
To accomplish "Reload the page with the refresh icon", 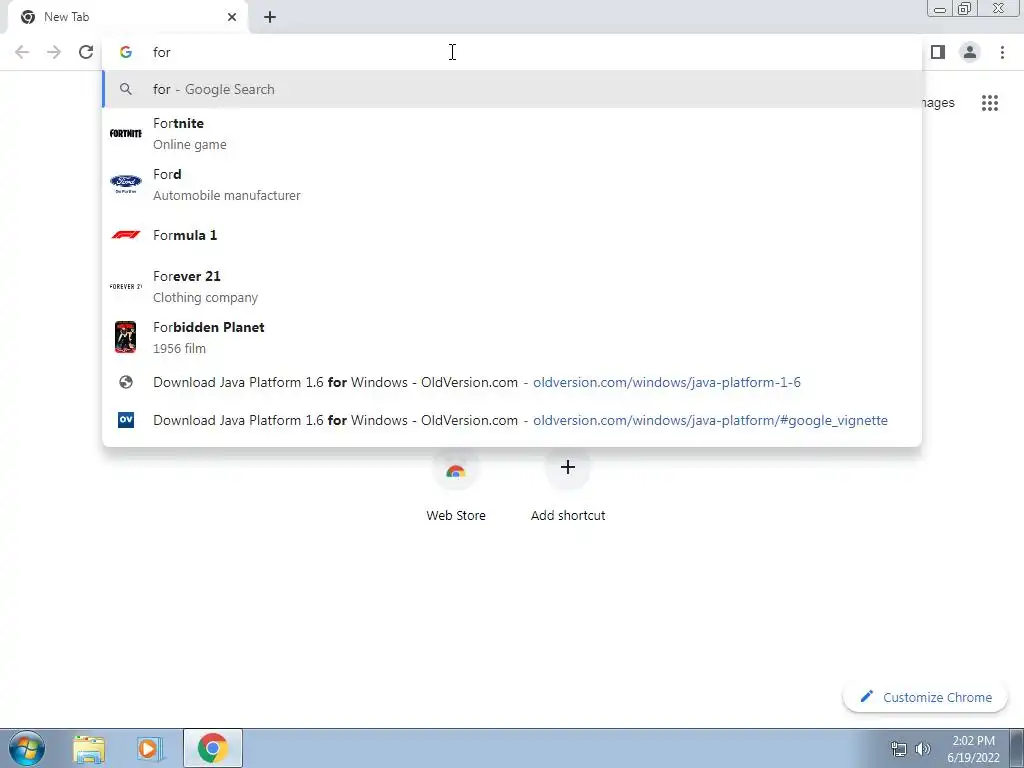I will point(86,52).
